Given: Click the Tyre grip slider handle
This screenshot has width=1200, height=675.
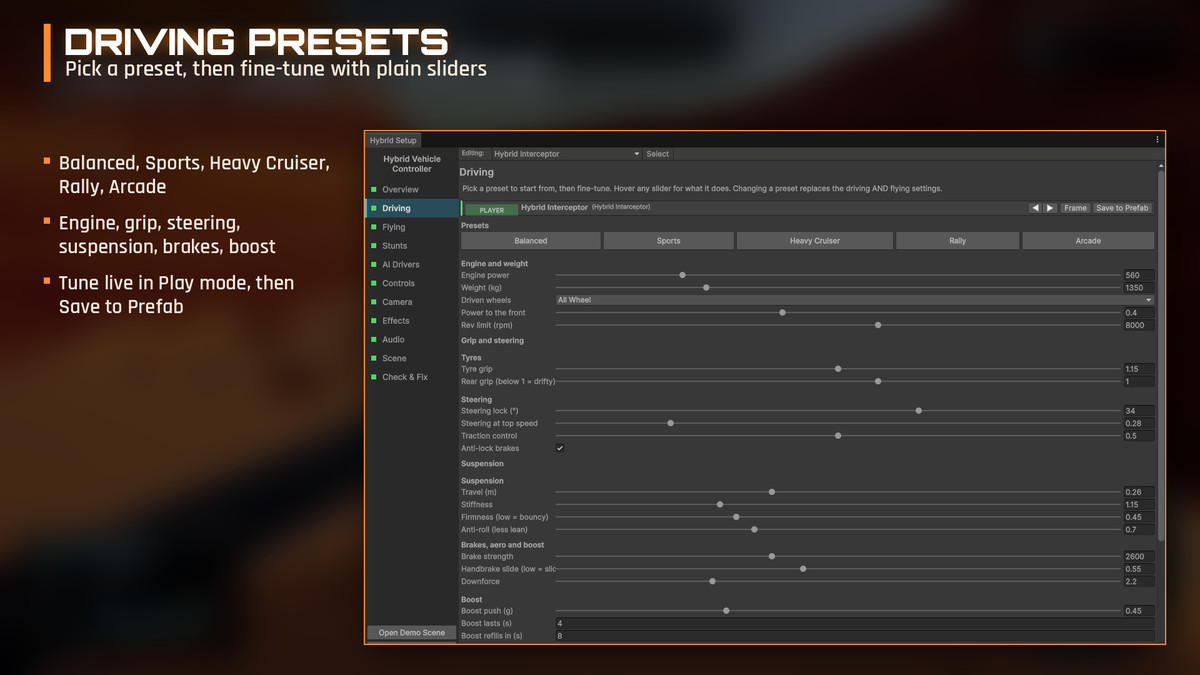Looking at the screenshot, I should point(838,369).
